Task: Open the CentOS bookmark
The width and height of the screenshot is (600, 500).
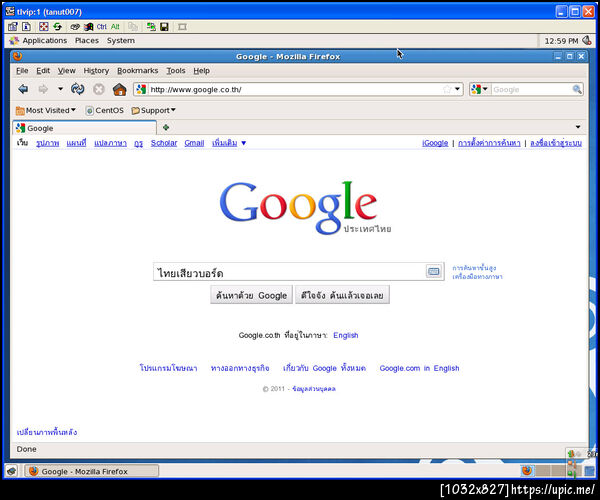Action: [x=104, y=111]
